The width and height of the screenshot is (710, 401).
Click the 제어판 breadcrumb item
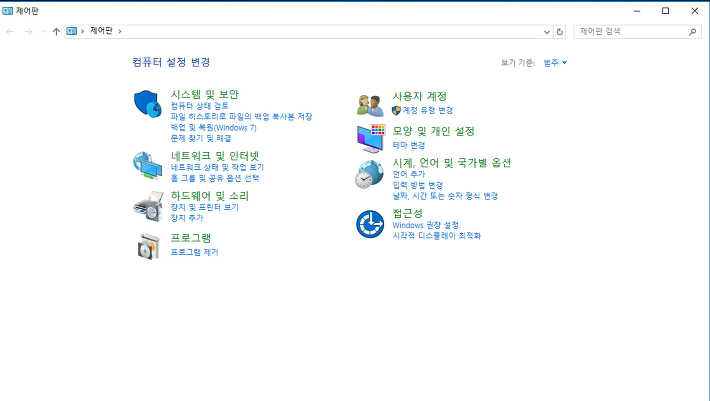(101, 31)
